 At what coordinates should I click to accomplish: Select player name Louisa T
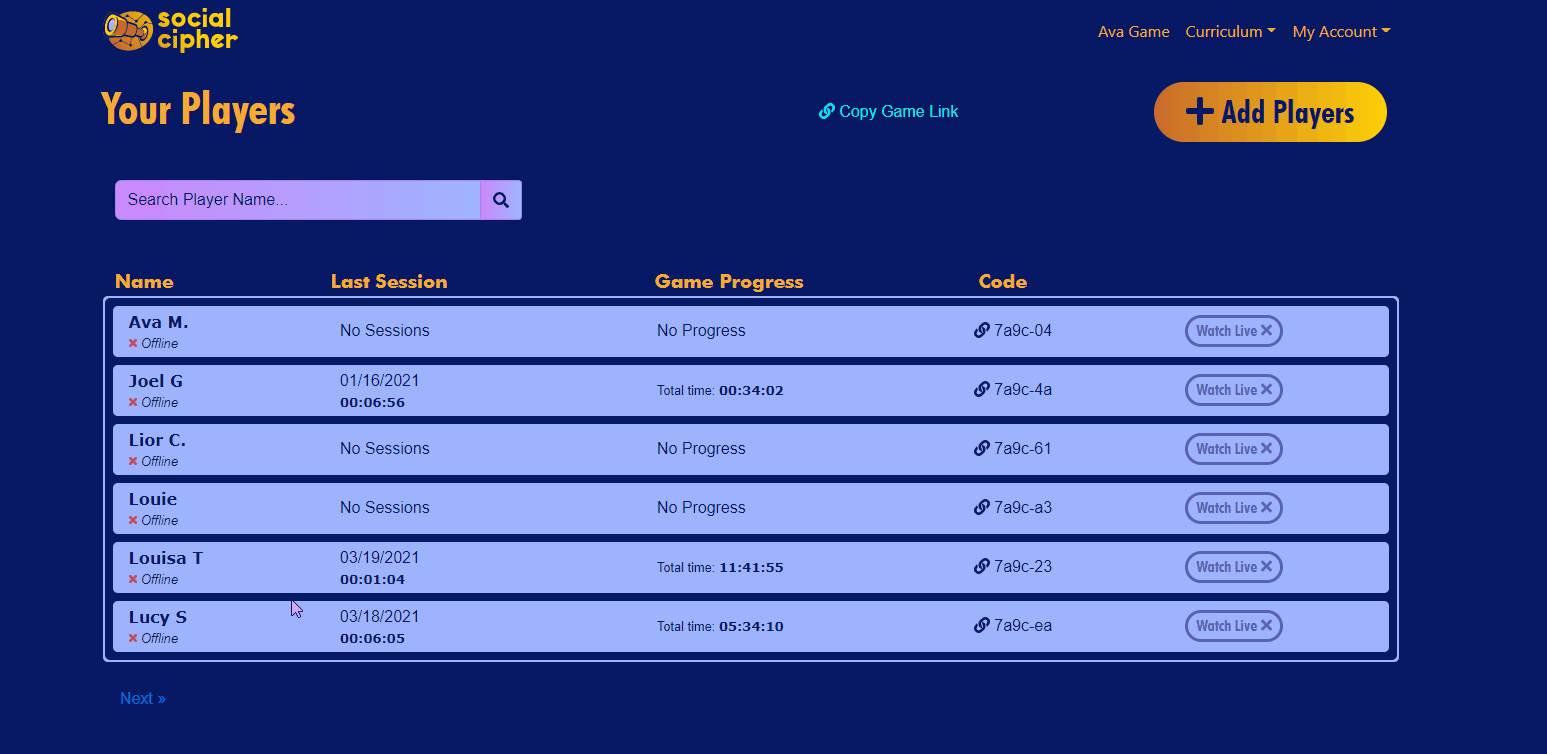click(166, 558)
